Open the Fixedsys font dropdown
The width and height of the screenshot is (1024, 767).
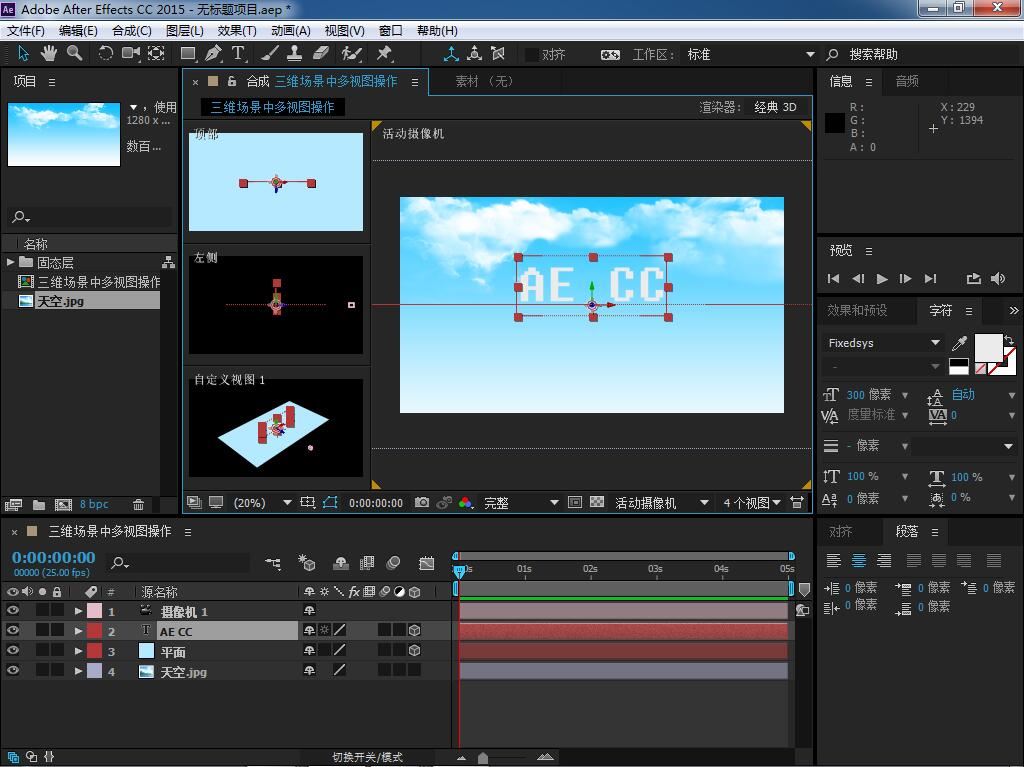[x=883, y=343]
